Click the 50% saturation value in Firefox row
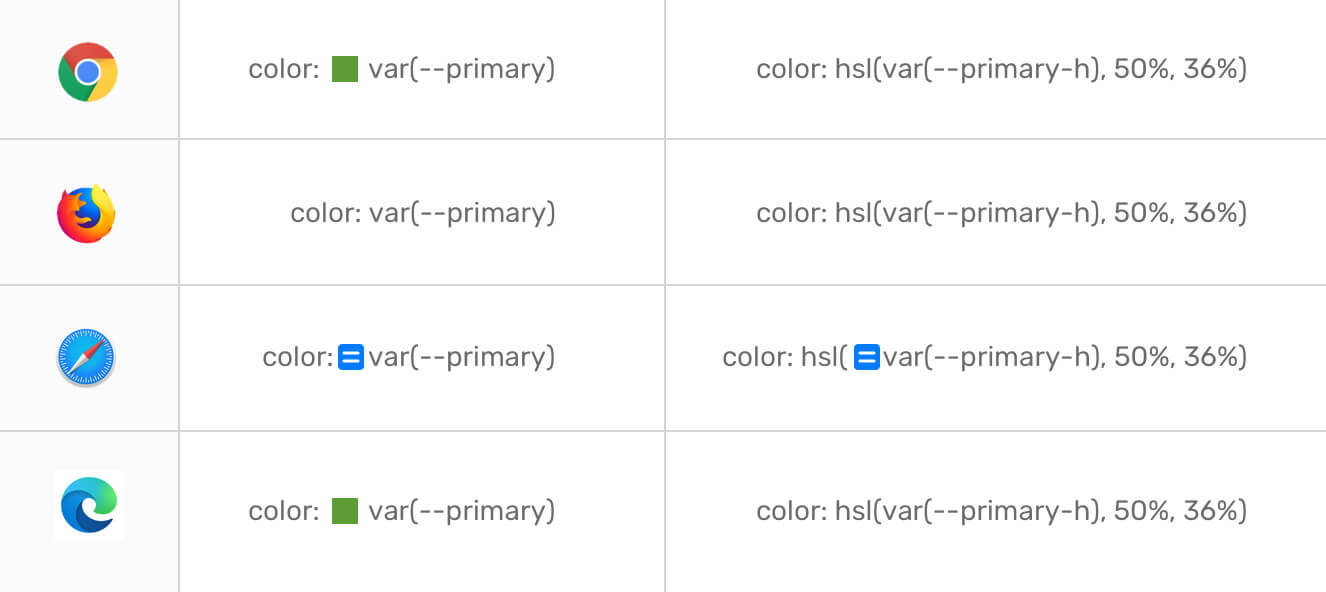The width and height of the screenshot is (1326, 592). pyautogui.click(x=1140, y=213)
